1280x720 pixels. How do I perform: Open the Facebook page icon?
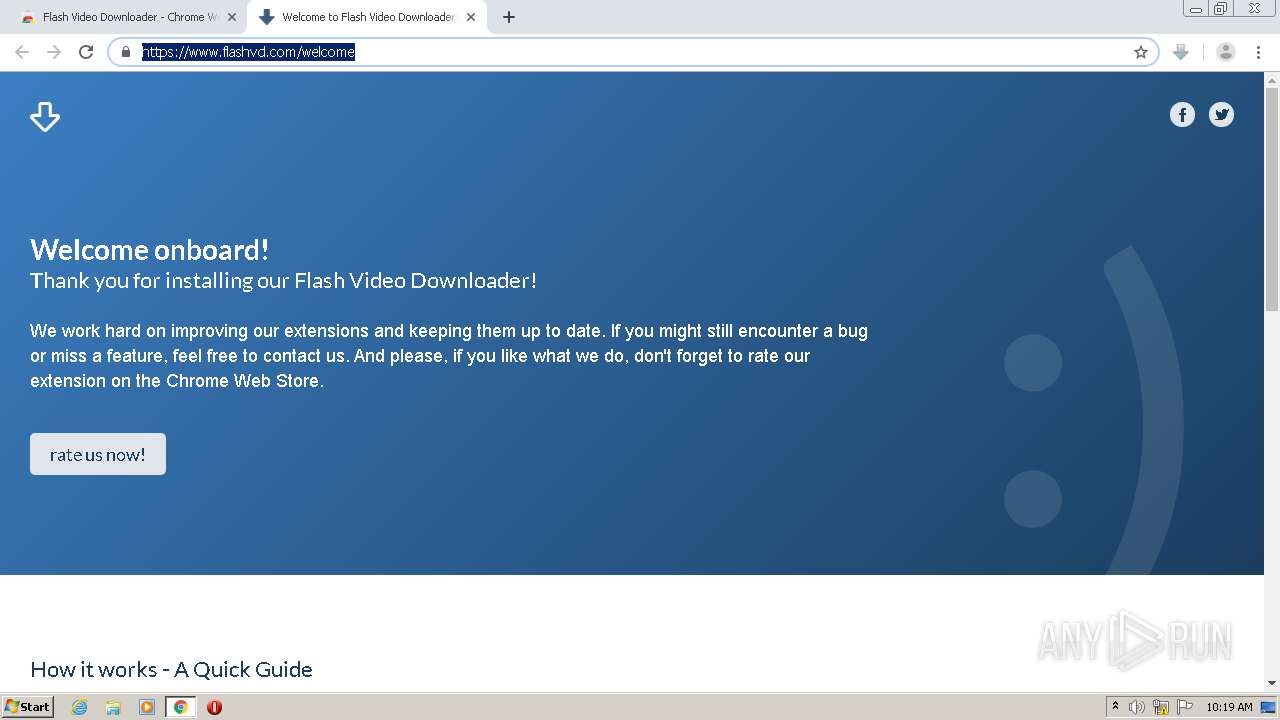point(1182,114)
